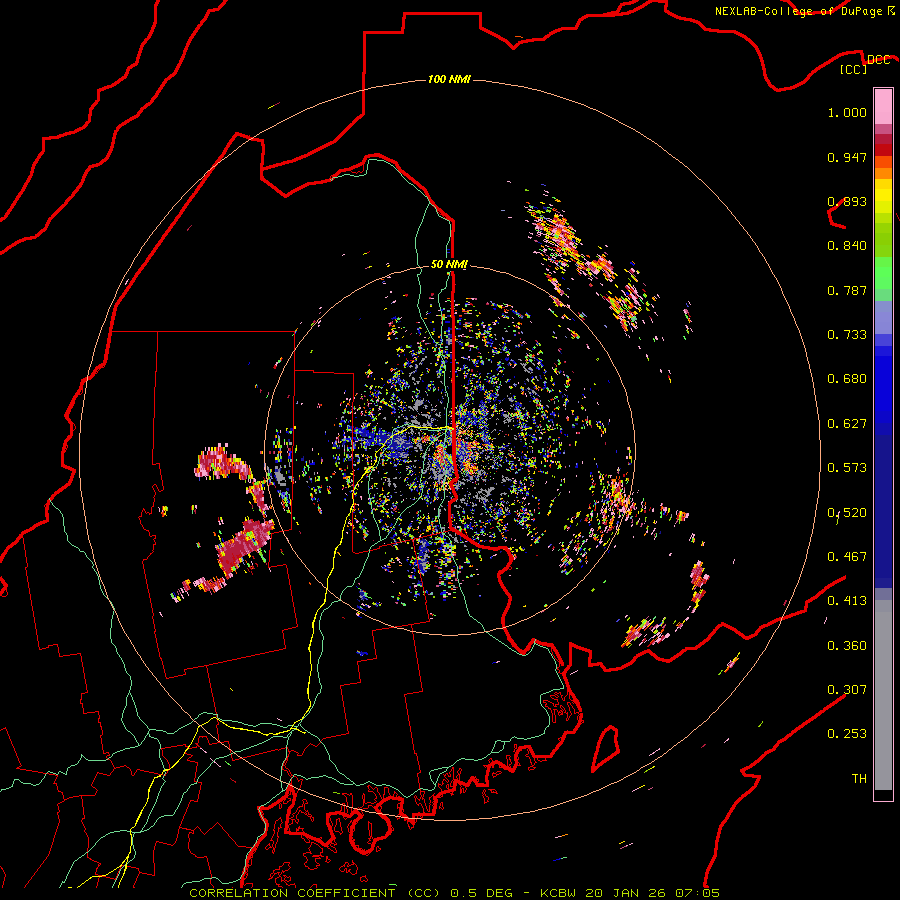Click the 20 JAN 26 date stamp
Image resolution: width=900 pixels, height=900 pixels.
627,893
